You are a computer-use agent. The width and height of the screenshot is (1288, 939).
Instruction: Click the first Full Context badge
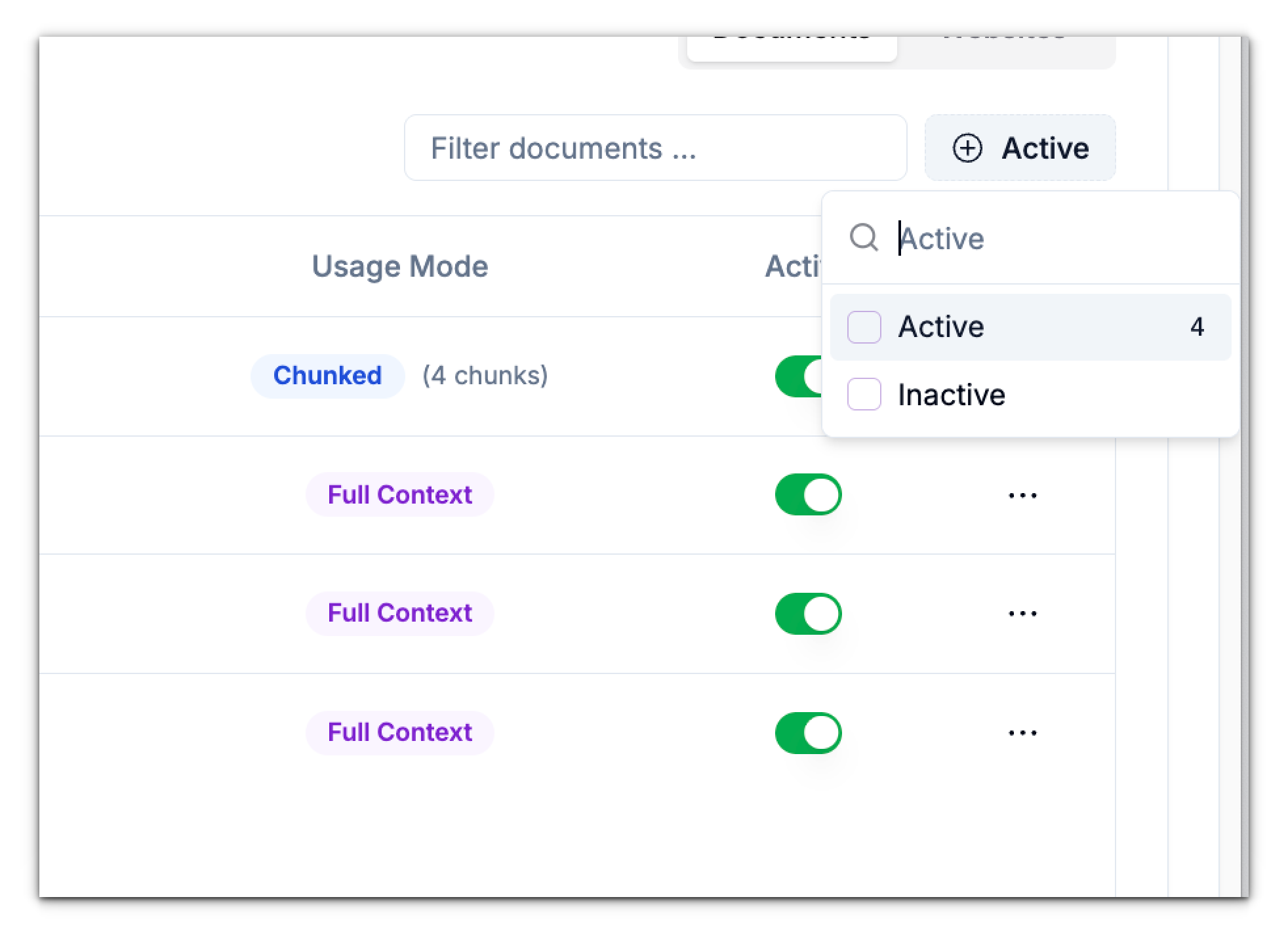click(x=399, y=495)
